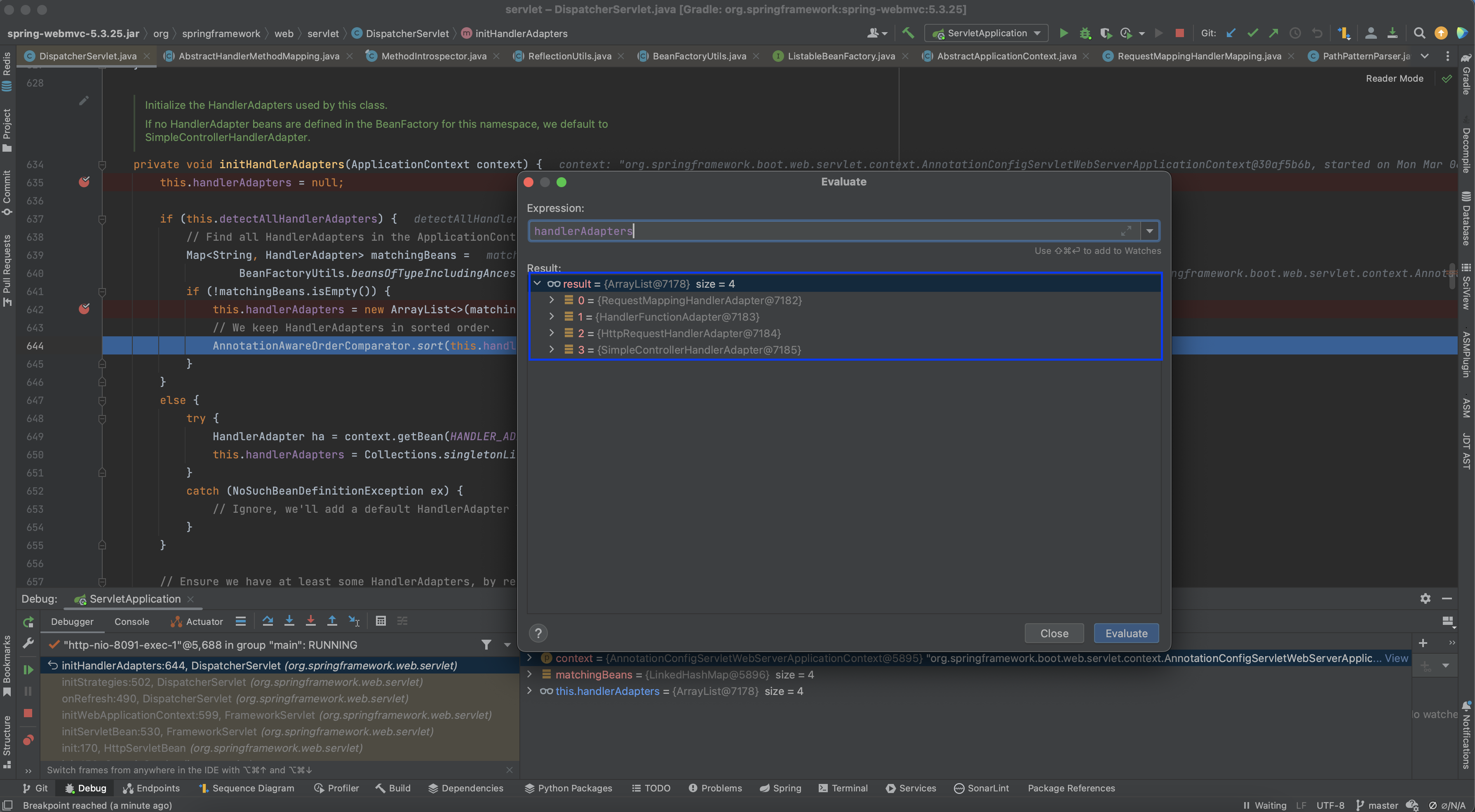Expand RequestMappingHandlerAdapter result node
The image size is (1475, 812).
pos(552,300)
